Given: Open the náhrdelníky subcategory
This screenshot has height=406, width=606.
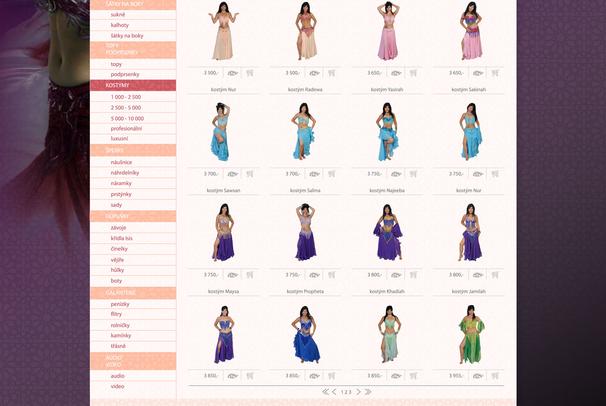Looking at the screenshot, I should pyautogui.click(x=125, y=173).
